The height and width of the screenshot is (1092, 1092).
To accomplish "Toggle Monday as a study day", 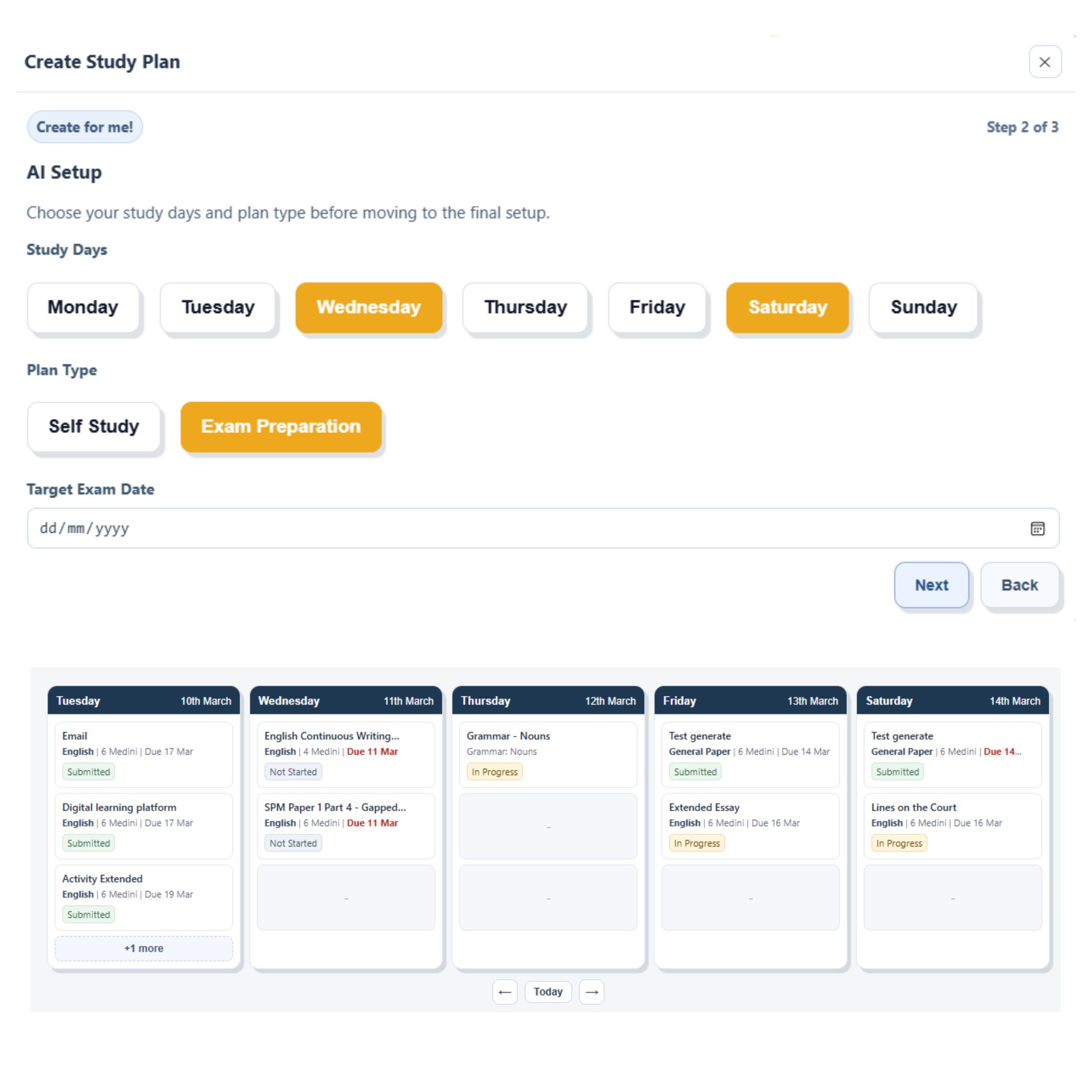I will coord(83,308).
